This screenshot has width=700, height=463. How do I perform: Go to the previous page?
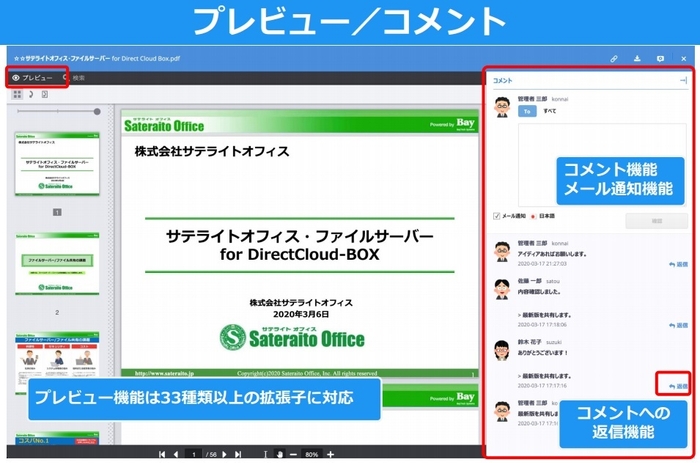175,454
